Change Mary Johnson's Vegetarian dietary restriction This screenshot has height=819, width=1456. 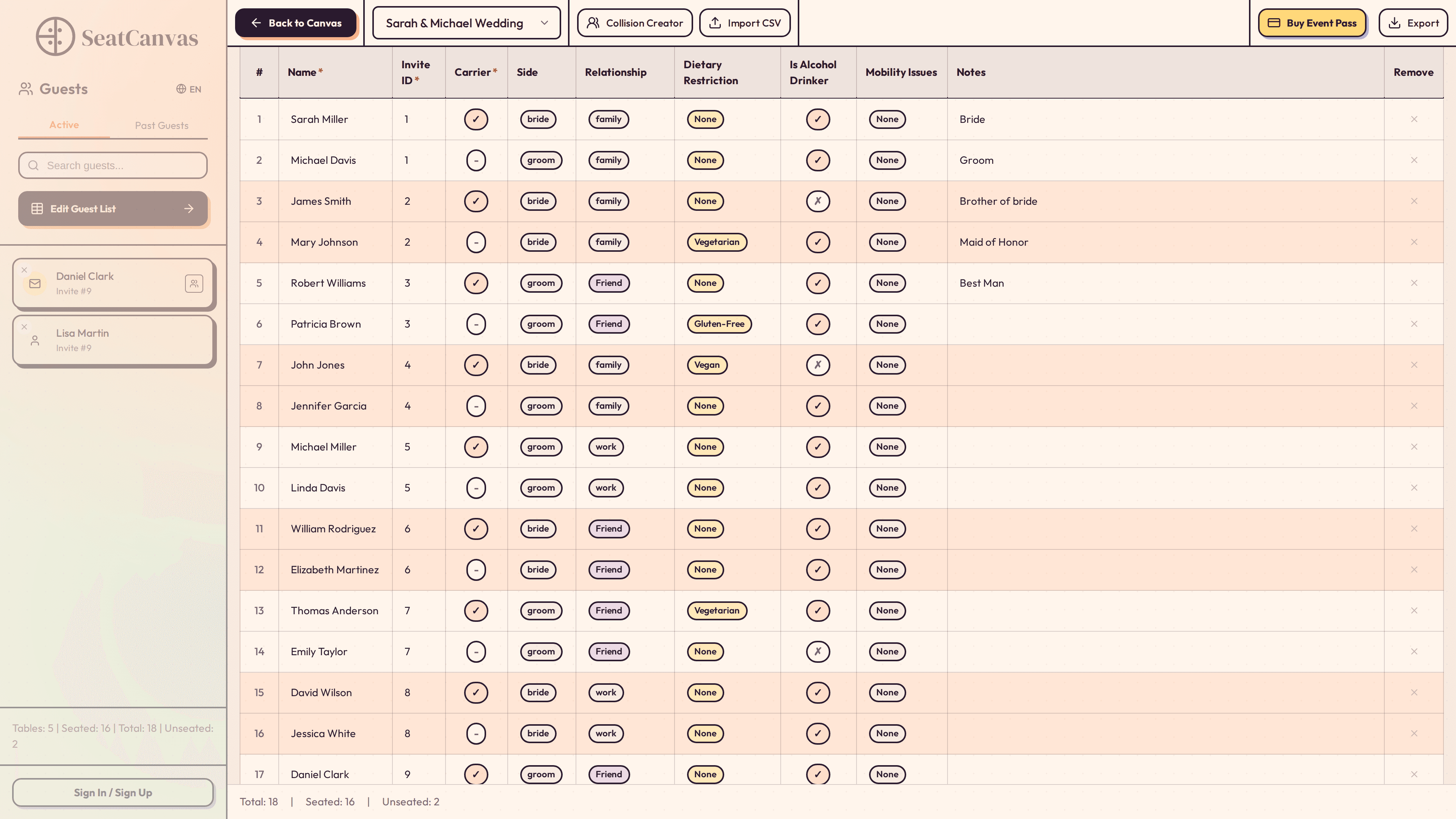717,242
